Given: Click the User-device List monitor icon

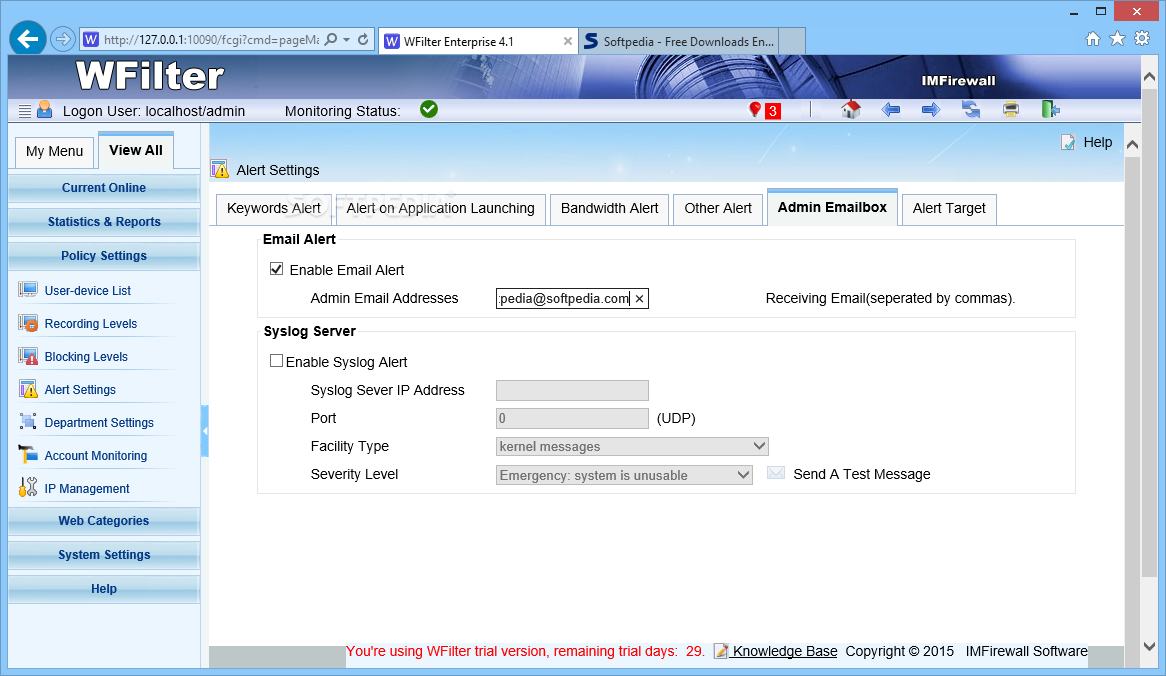Looking at the screenshot, I should pos(28,289).
